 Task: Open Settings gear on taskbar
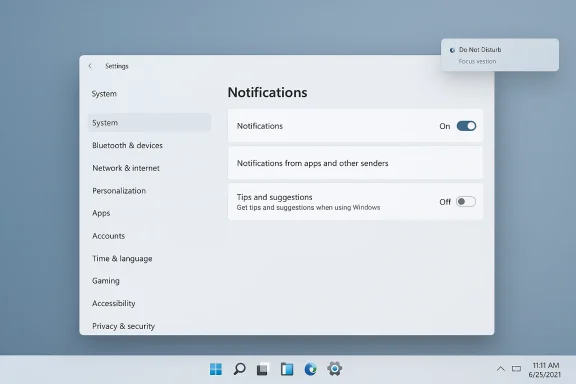coord(334,369)
